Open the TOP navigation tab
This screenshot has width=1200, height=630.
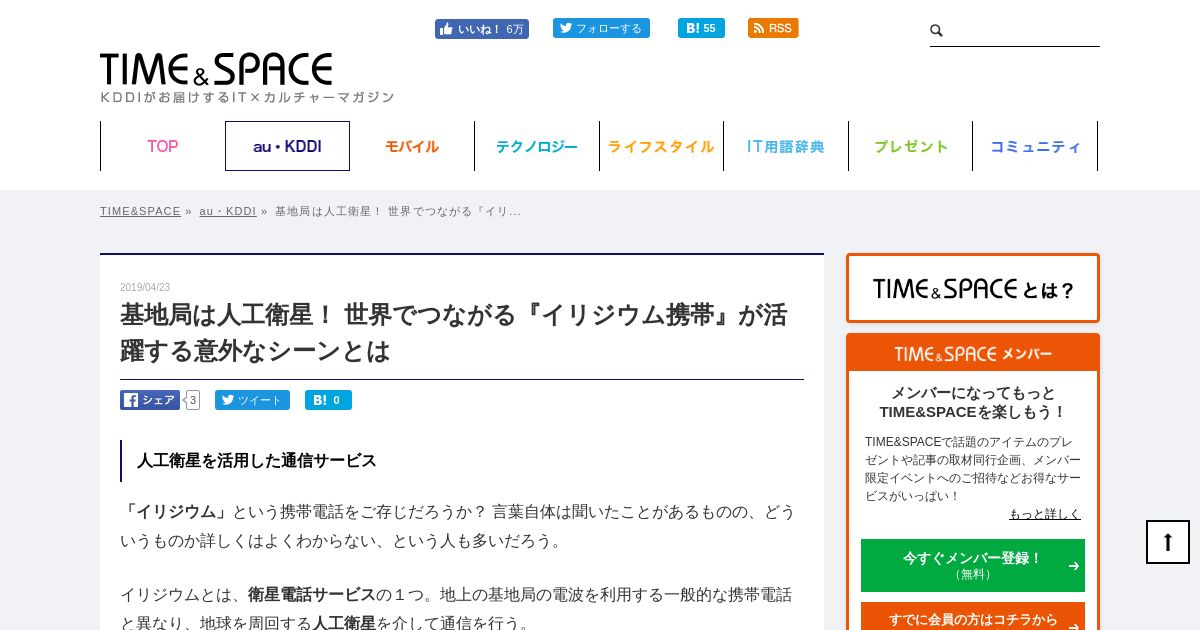point(163,146)
